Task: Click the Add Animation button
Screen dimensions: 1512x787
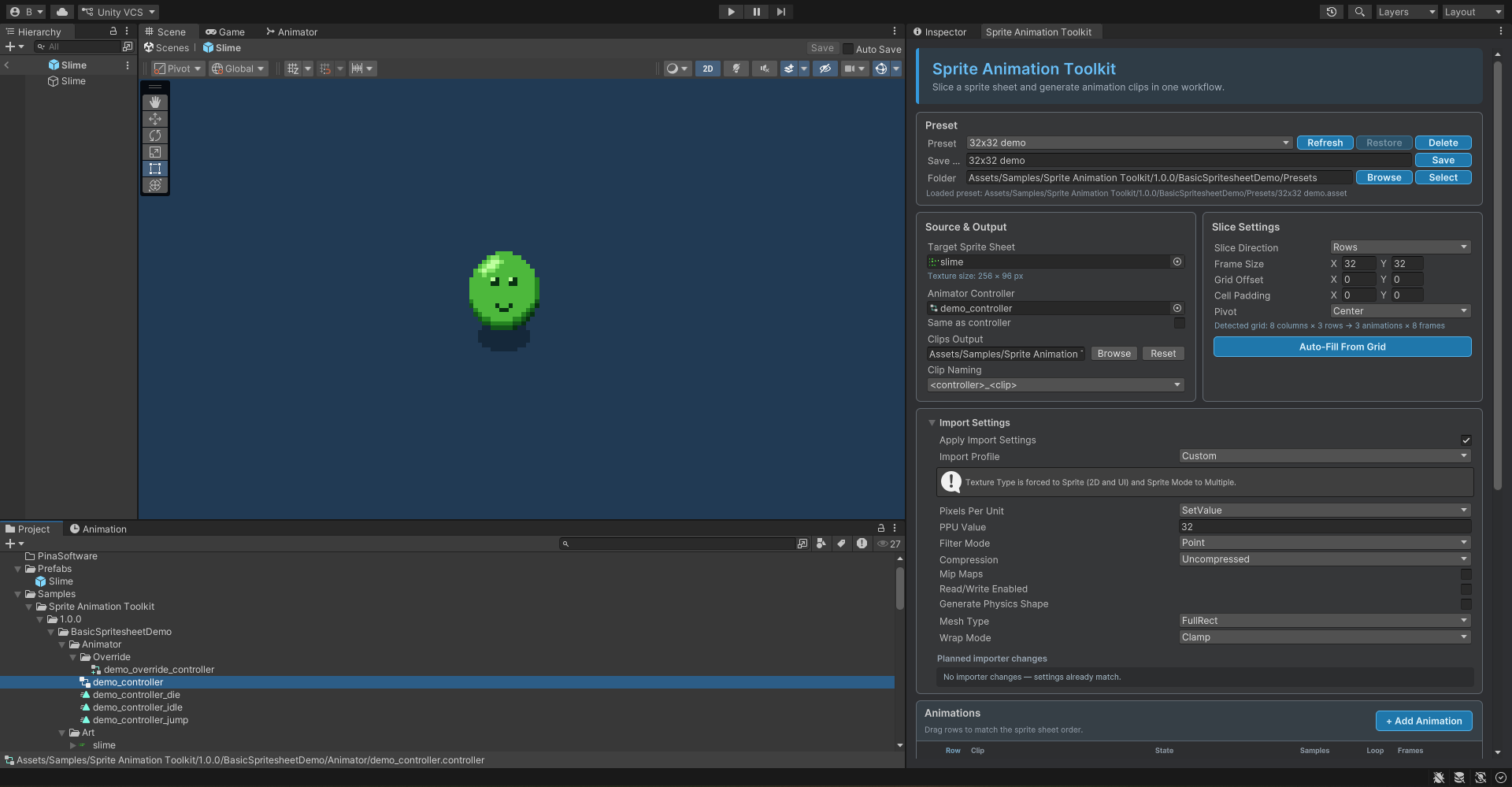Action: tap(1424, 721)
